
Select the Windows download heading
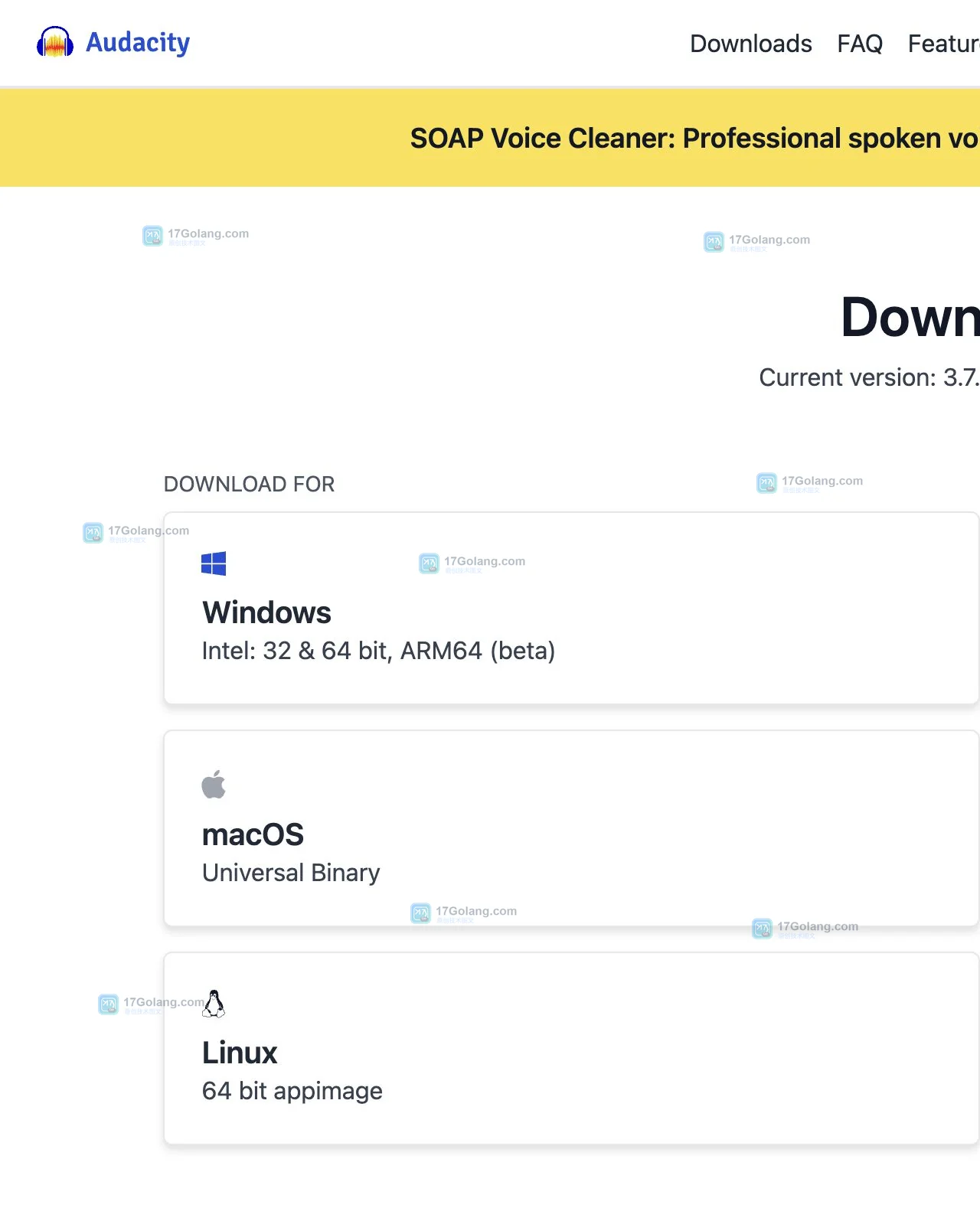[266, 612]
